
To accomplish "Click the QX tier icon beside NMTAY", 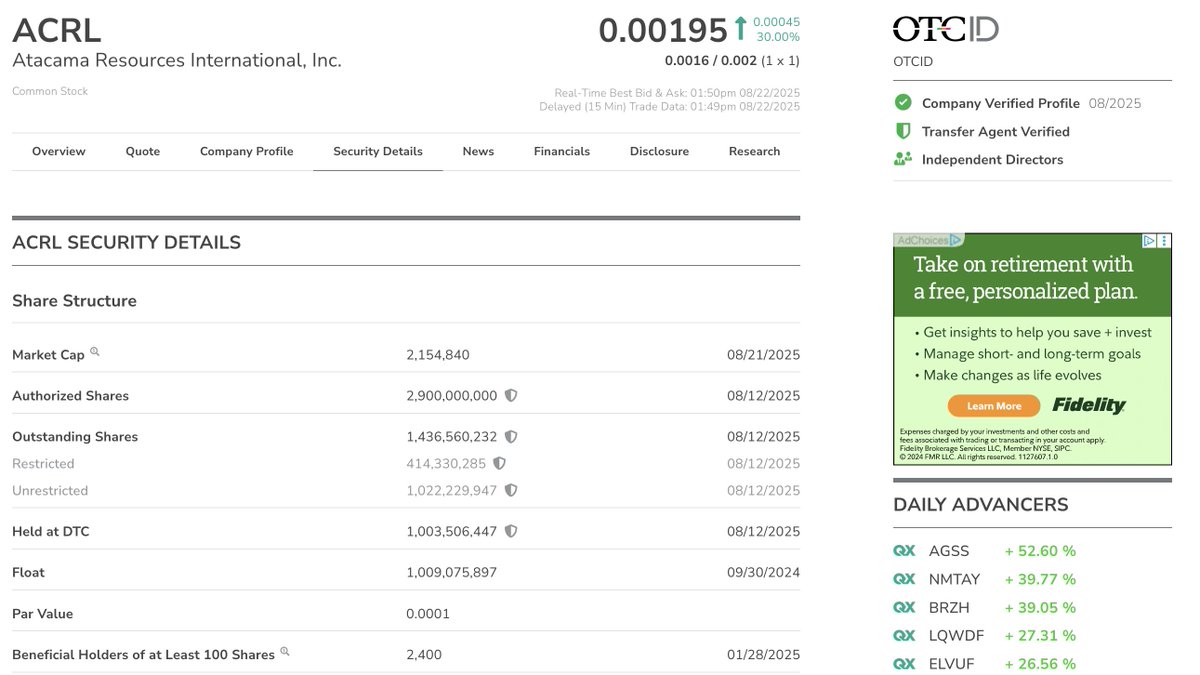I will tap(904, 579).
